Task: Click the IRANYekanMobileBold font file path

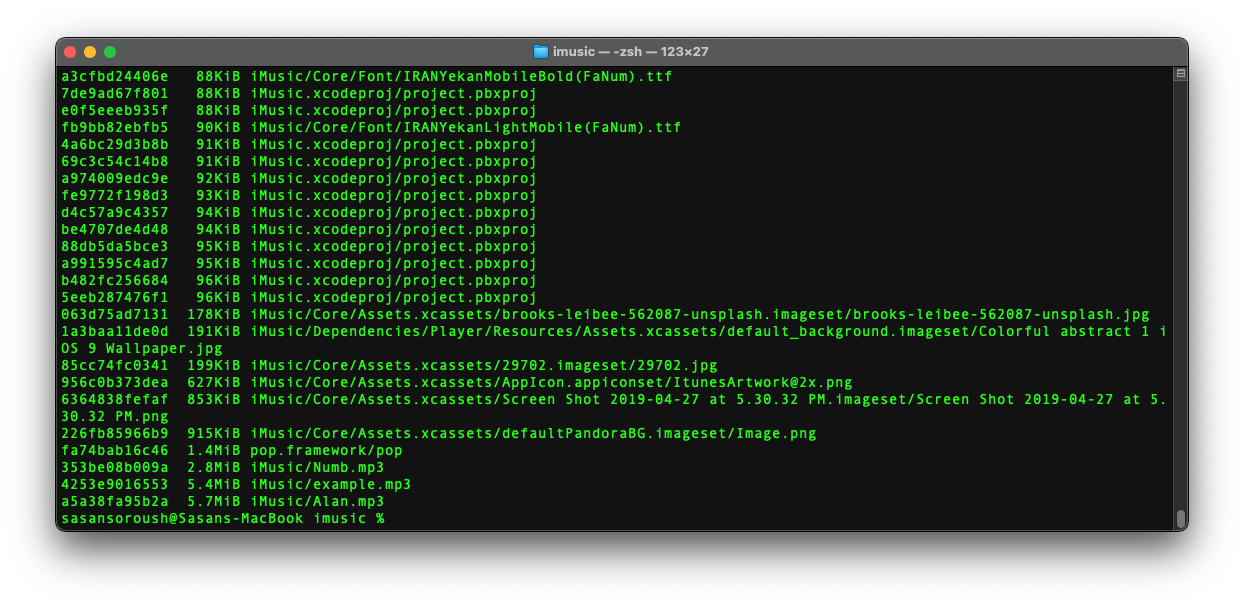Action: pos(460,76)
